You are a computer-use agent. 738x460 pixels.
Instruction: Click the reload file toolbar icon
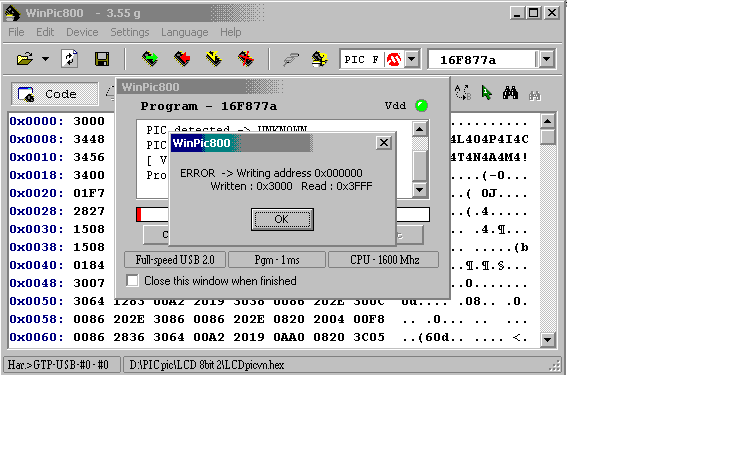point(70,59)
